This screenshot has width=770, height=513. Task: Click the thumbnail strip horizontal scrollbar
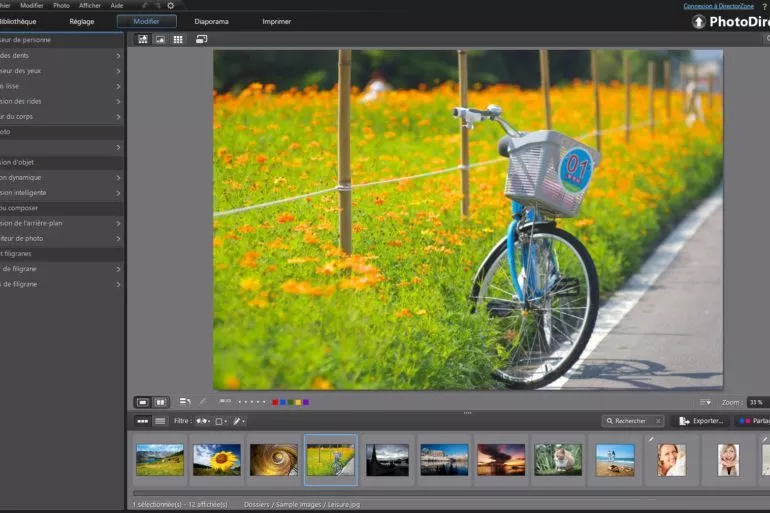tap(451, 493)
